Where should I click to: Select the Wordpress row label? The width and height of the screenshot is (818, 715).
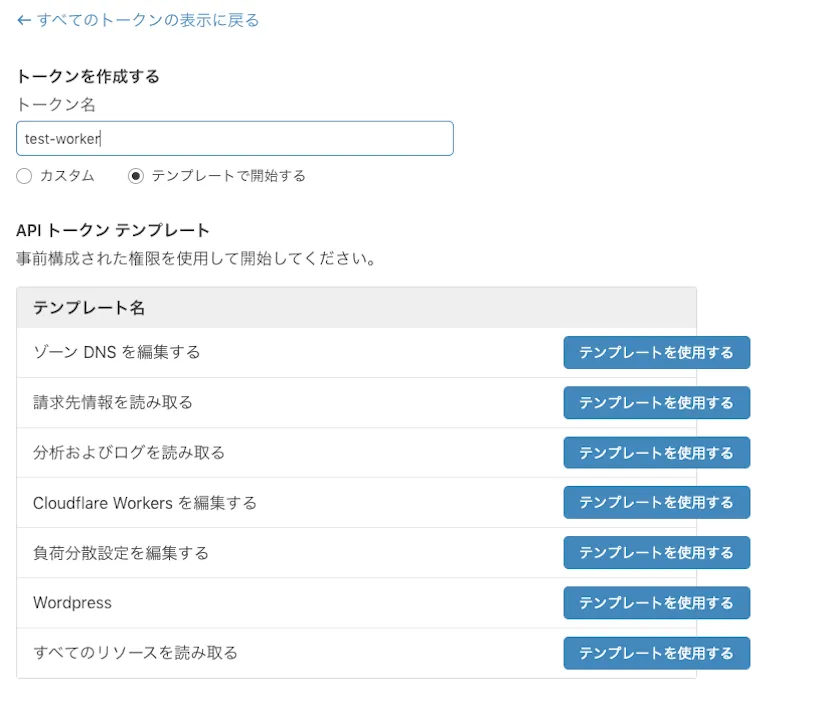(x=71, y=602)
